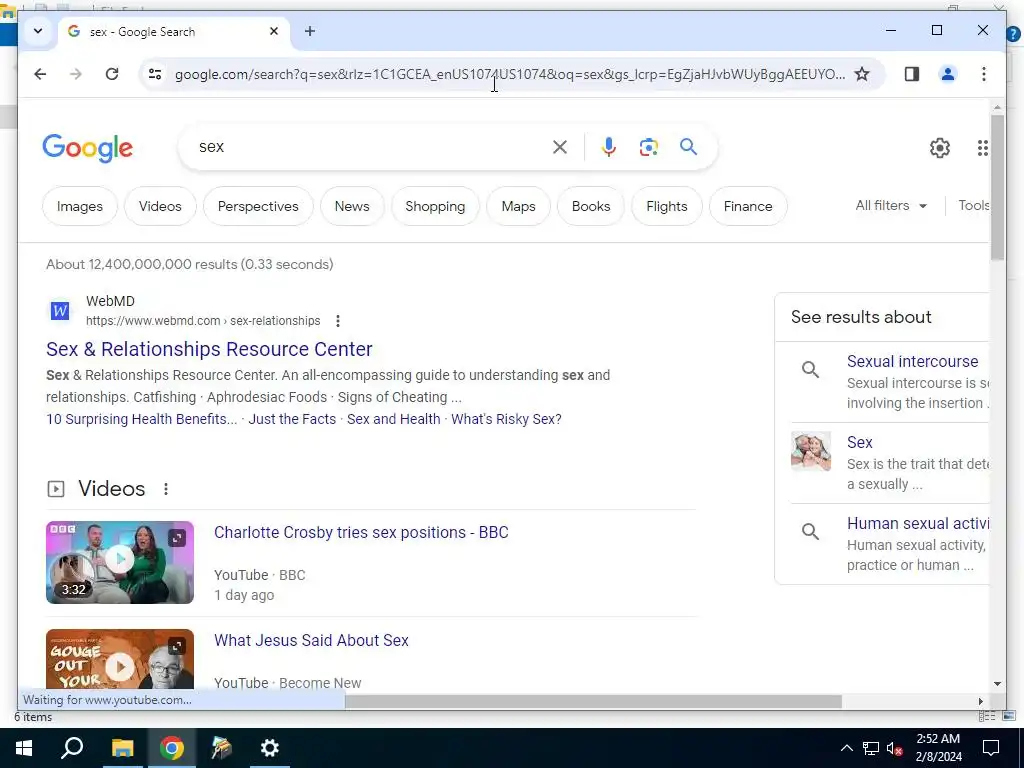Switch to Images filter
The image size is (1024, 768).
80,206
